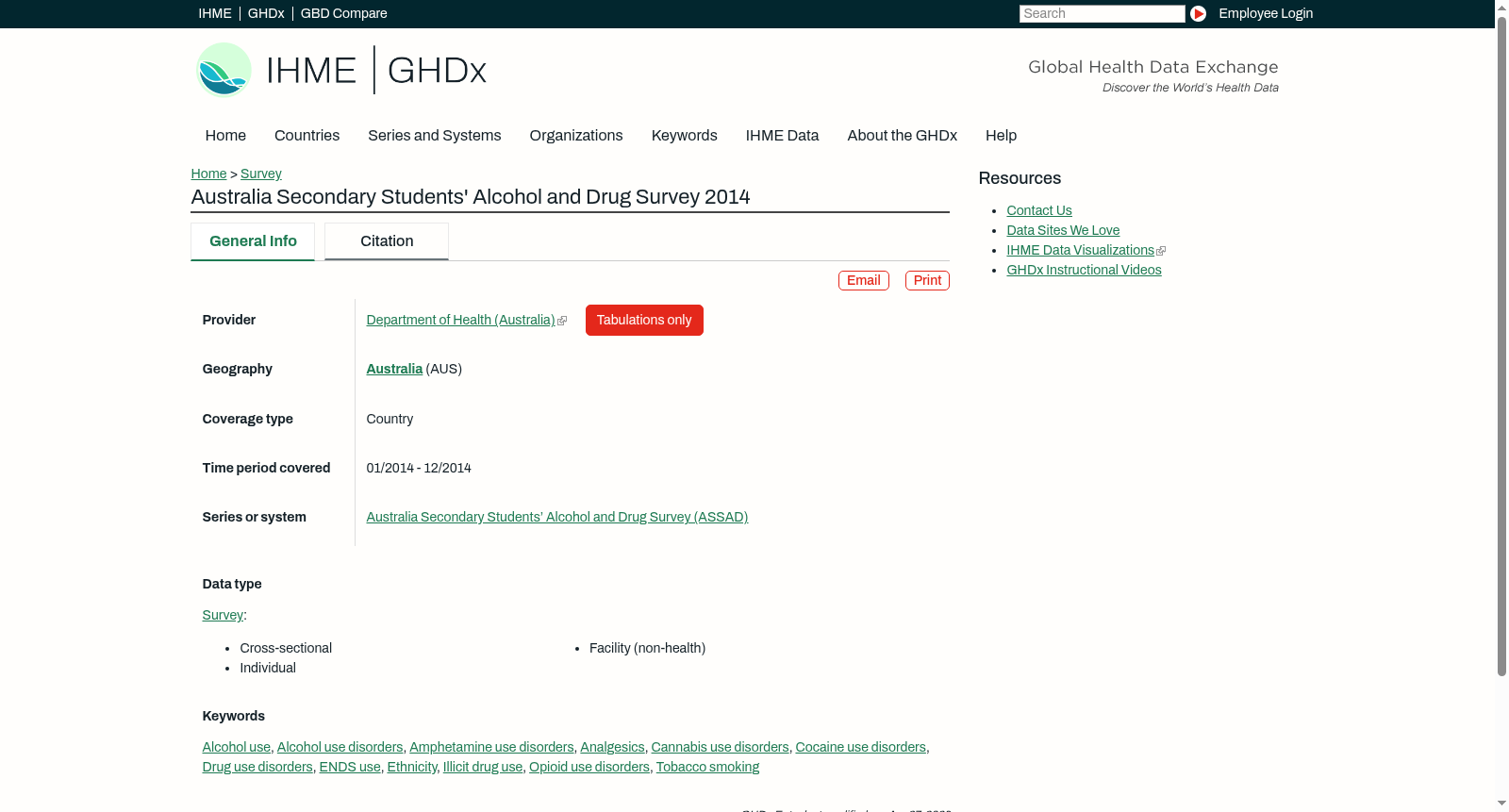Click Contact Us in Resources
1509x812 pixels.
click(x=1039, y=210)
